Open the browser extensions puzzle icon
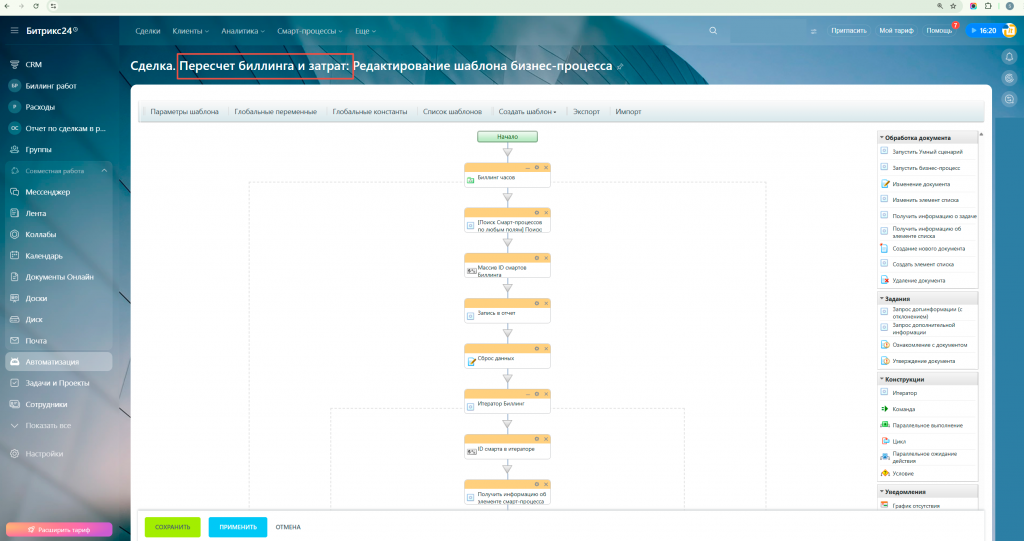The width and height of the screenshot is (1024, 541). click(988, 6)
